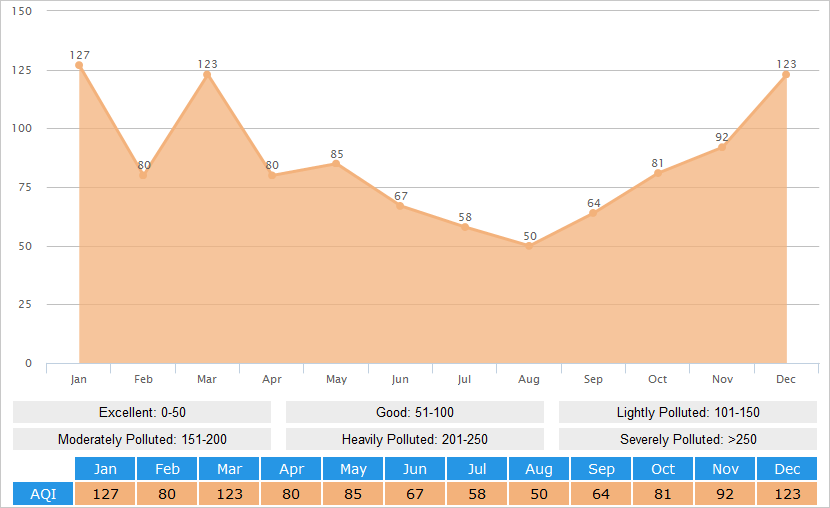Select the table cell 80 under Feb
Screen dimensions: 830x508
pos(167,494)
